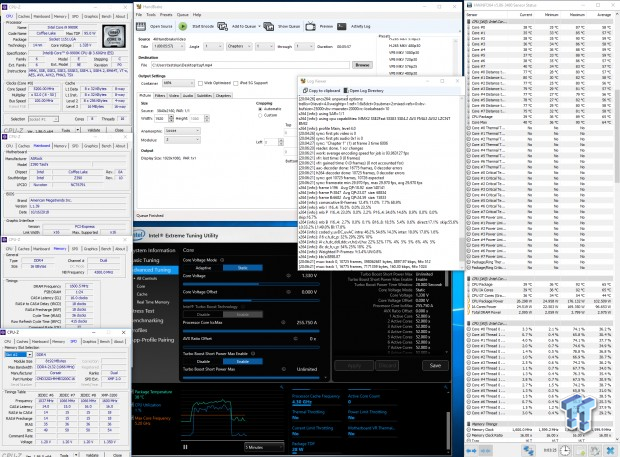Screen dimensions: 620x457
Task: Click the Copy to clipboard icon in Log Viewer
Action: point(304,91)
